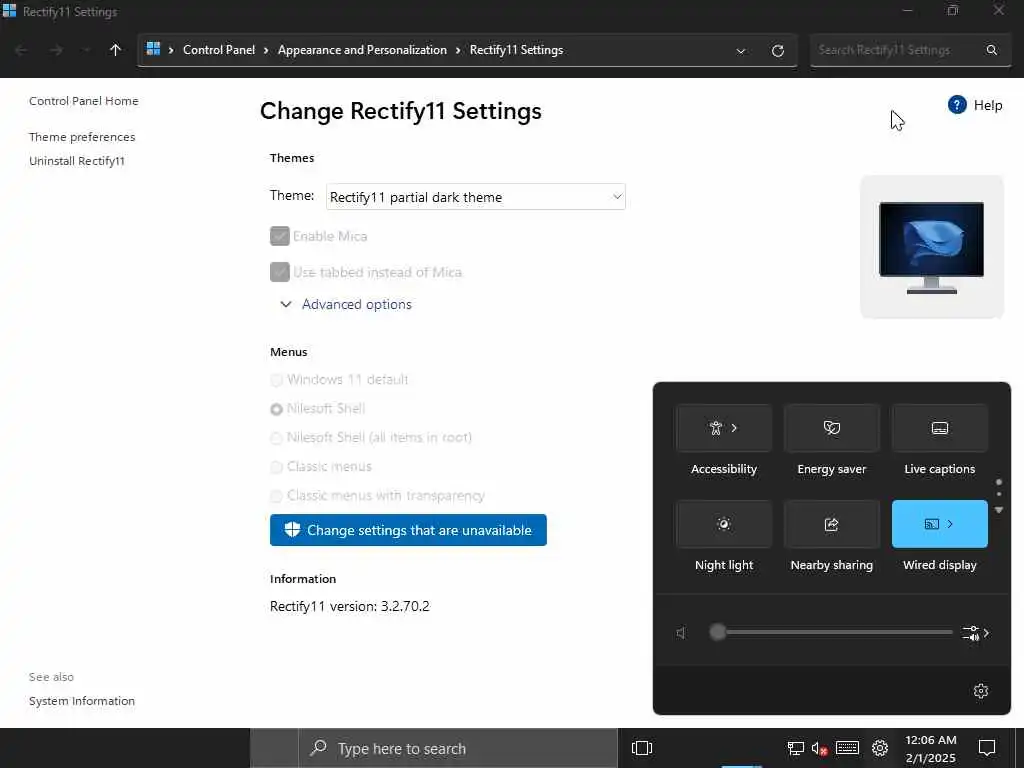1024x768 pixels.
Task: Open taskbar Task View icon
Action: click(641, 748)
